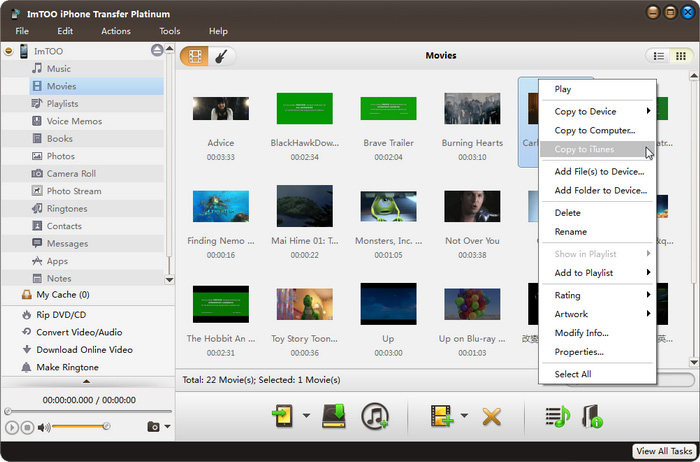Select Playlists in the sidebar
Viewport: 700px width, 462px height.
pyautogui.click(x=96, y=104)
